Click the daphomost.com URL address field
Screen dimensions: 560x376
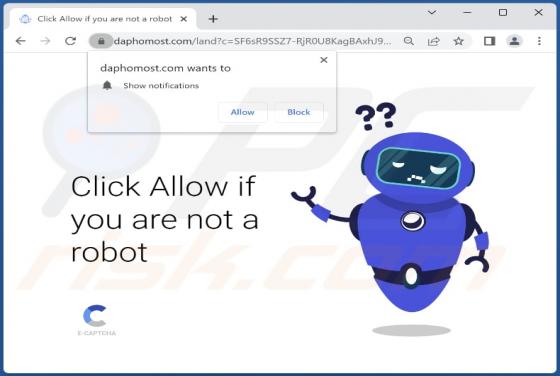[x=252, y=41]
